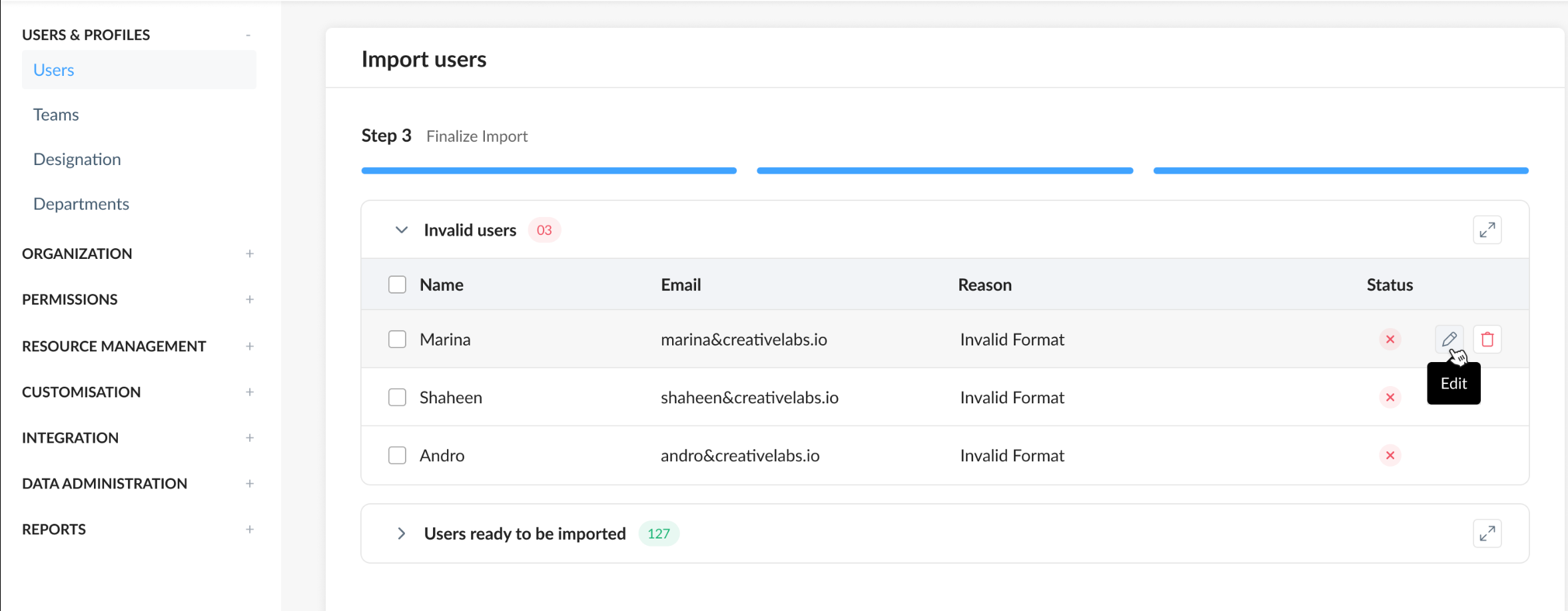
Task: Expand the Organization sidebar group
Action: click(250, 254)
